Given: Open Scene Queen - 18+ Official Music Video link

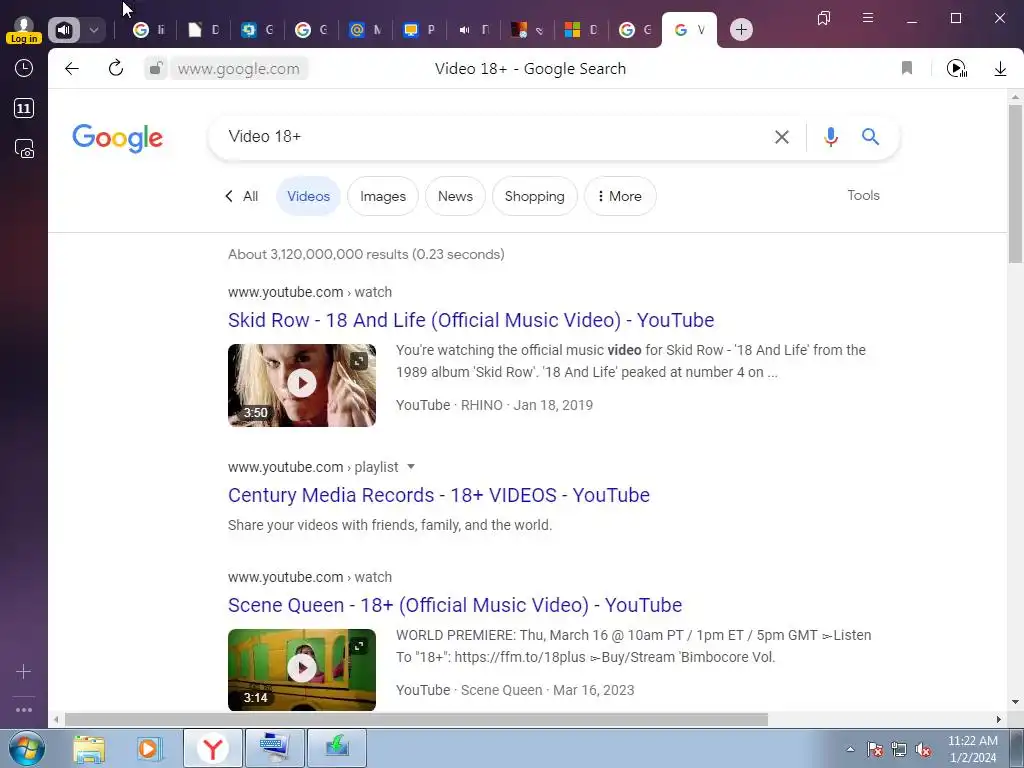Looking at the screenshot, I should pos(455,605).
